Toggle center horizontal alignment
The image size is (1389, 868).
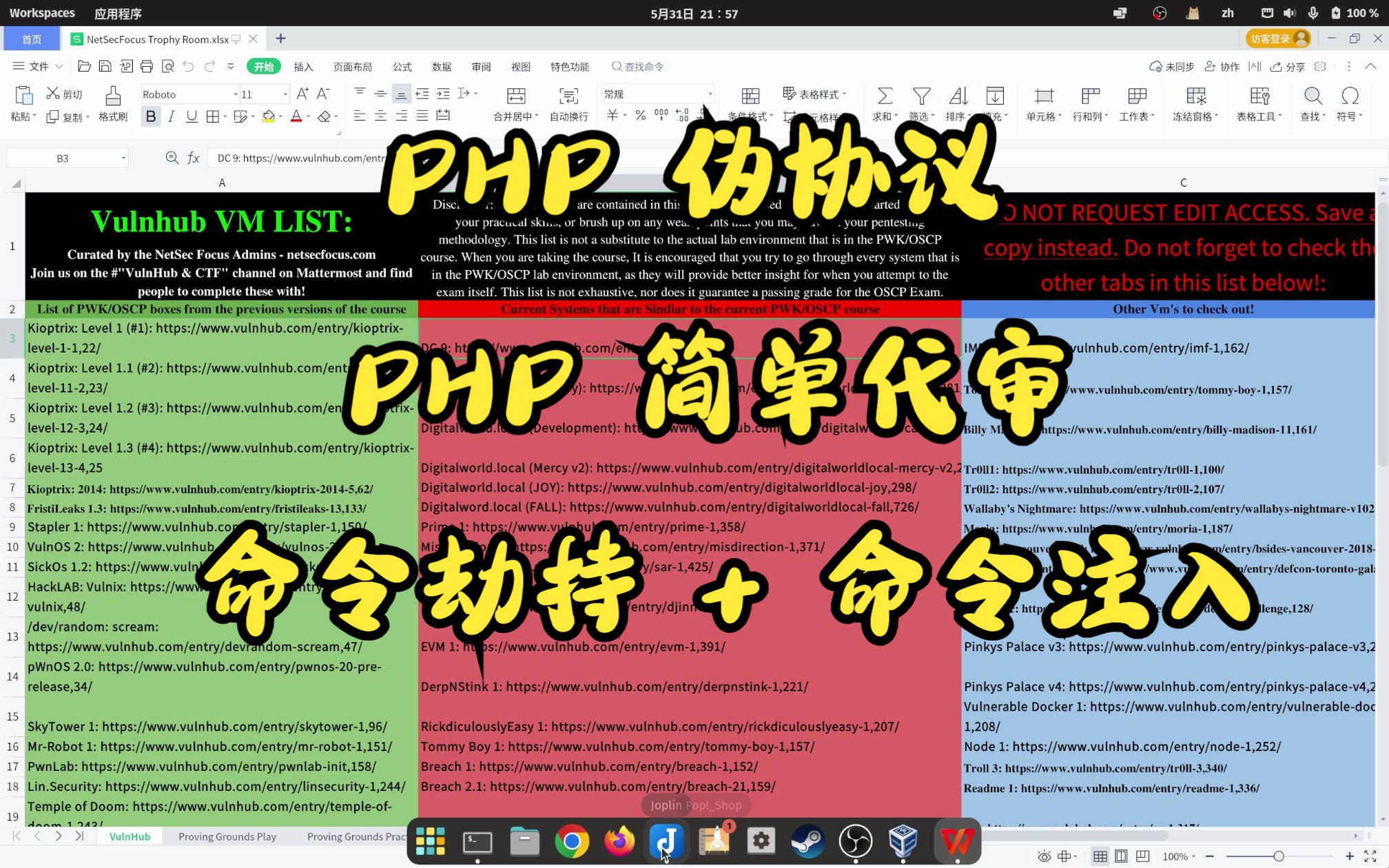380,116
